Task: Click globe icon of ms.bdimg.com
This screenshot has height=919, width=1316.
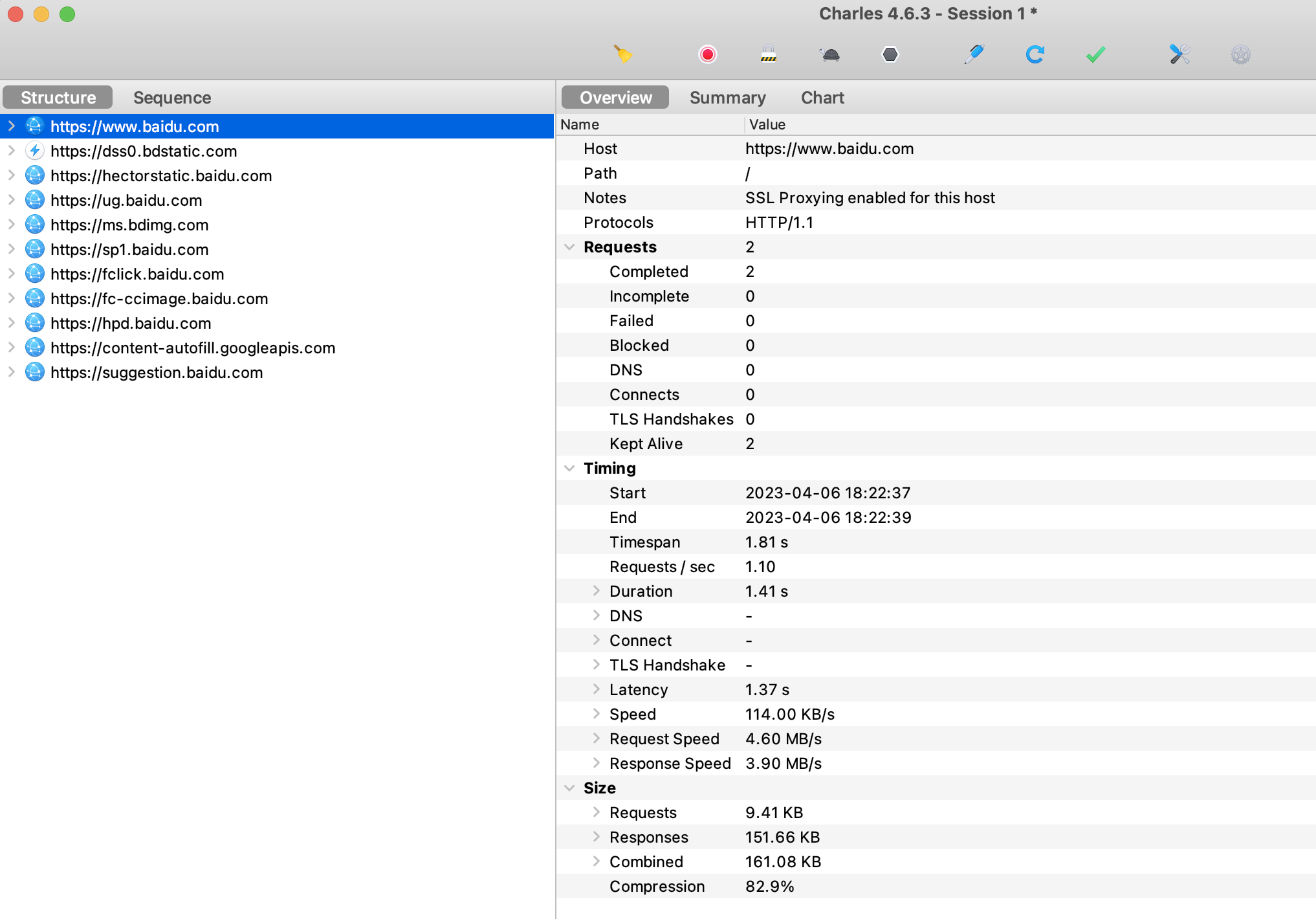Action: pos(35,225)
